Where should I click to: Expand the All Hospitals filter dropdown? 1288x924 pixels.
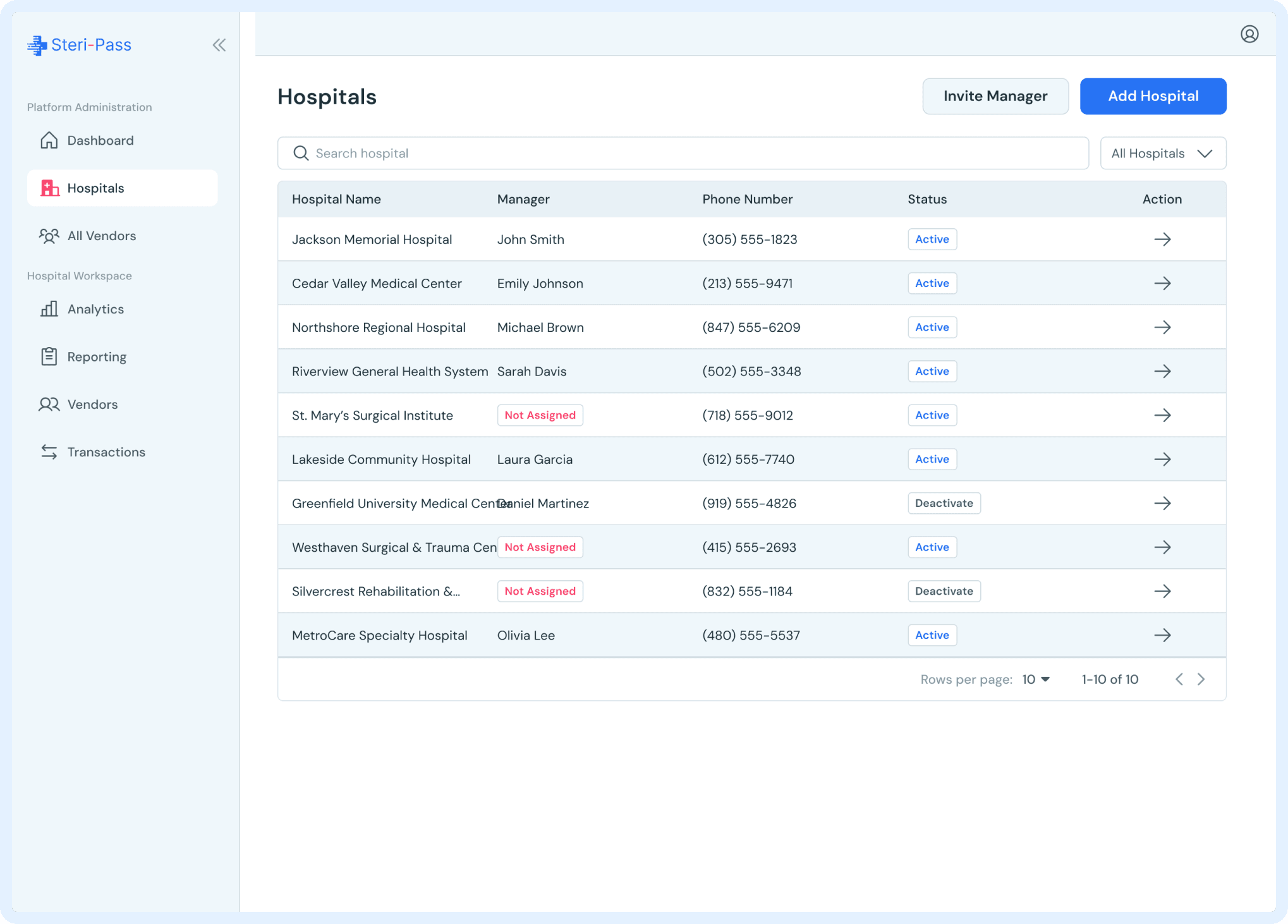click(x=1163, y=153)
